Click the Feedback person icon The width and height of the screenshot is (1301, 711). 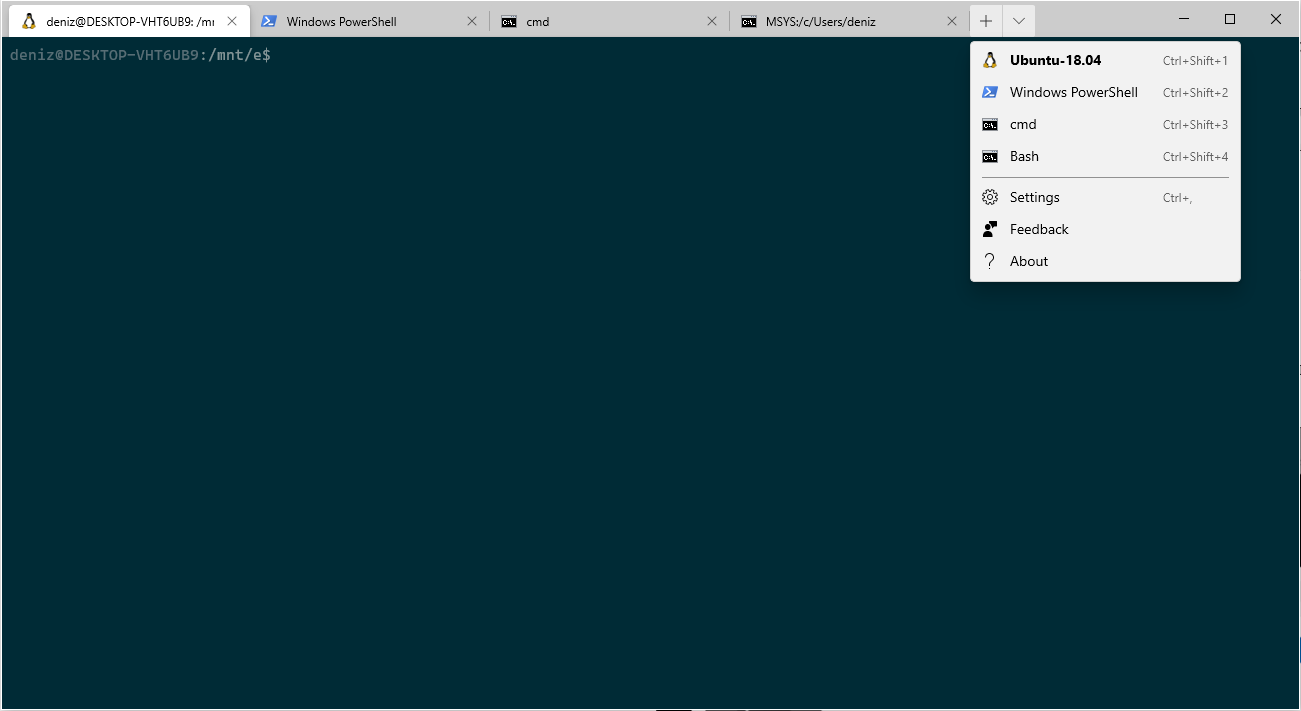pyautogui.click(x=990, y=229)
